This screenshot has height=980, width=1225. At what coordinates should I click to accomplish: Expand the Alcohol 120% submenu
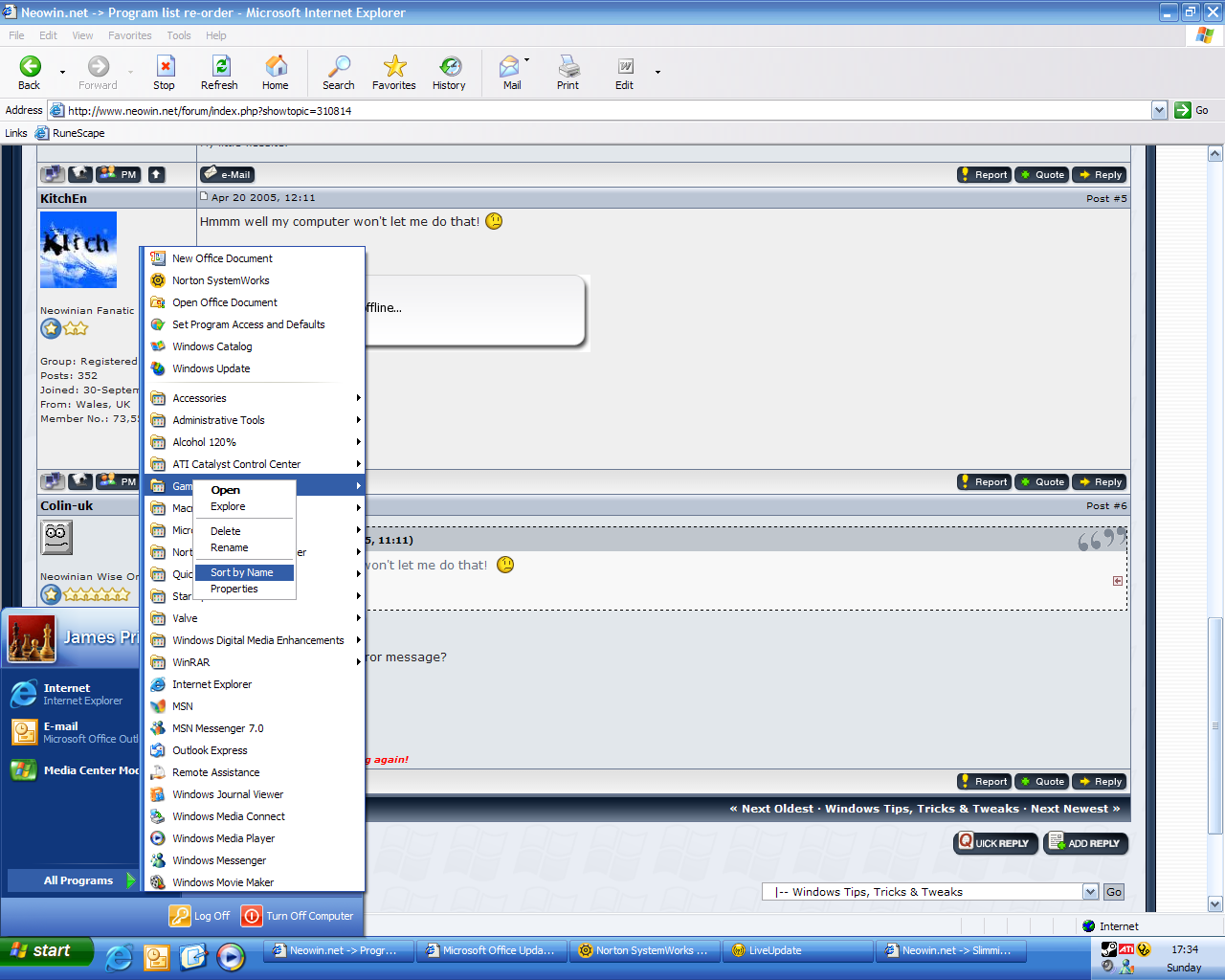[x=254, y=442]
